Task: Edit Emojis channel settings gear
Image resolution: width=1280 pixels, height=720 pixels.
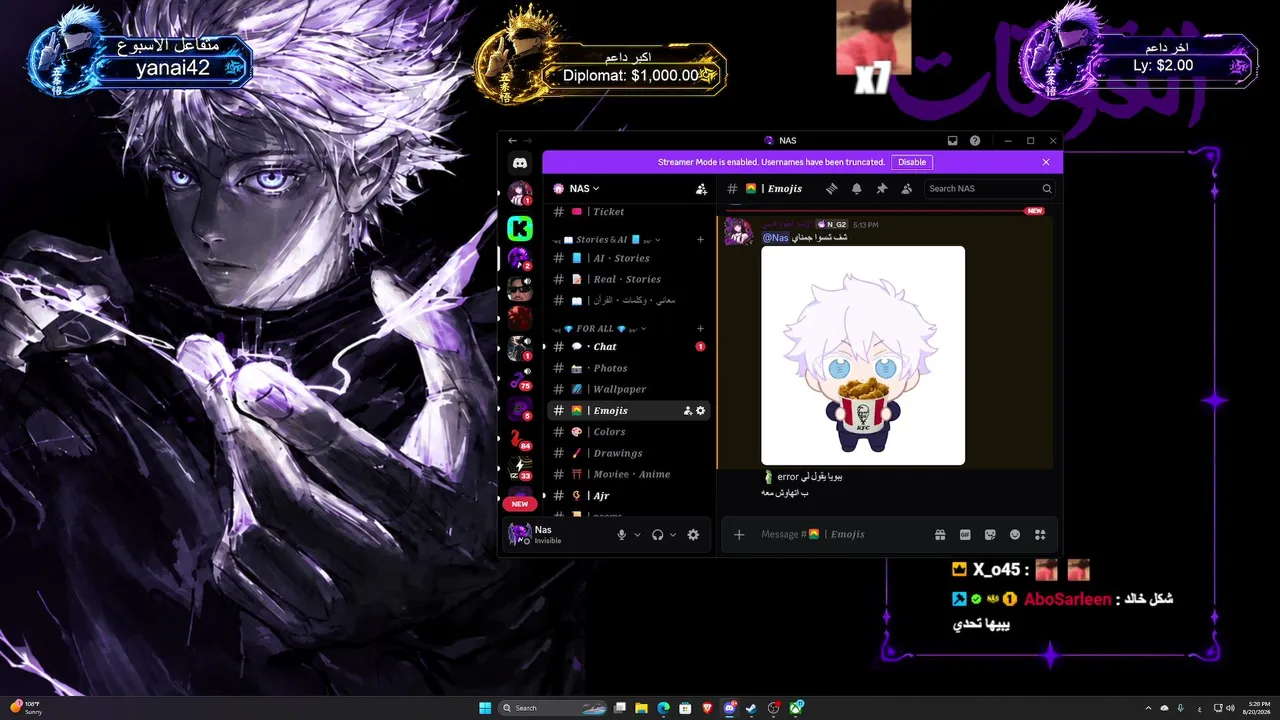Action: click(700, 411)
